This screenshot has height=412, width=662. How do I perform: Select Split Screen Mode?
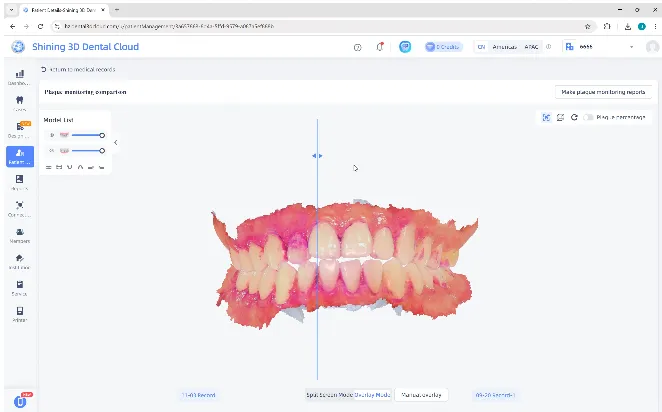tap(325, 395)
